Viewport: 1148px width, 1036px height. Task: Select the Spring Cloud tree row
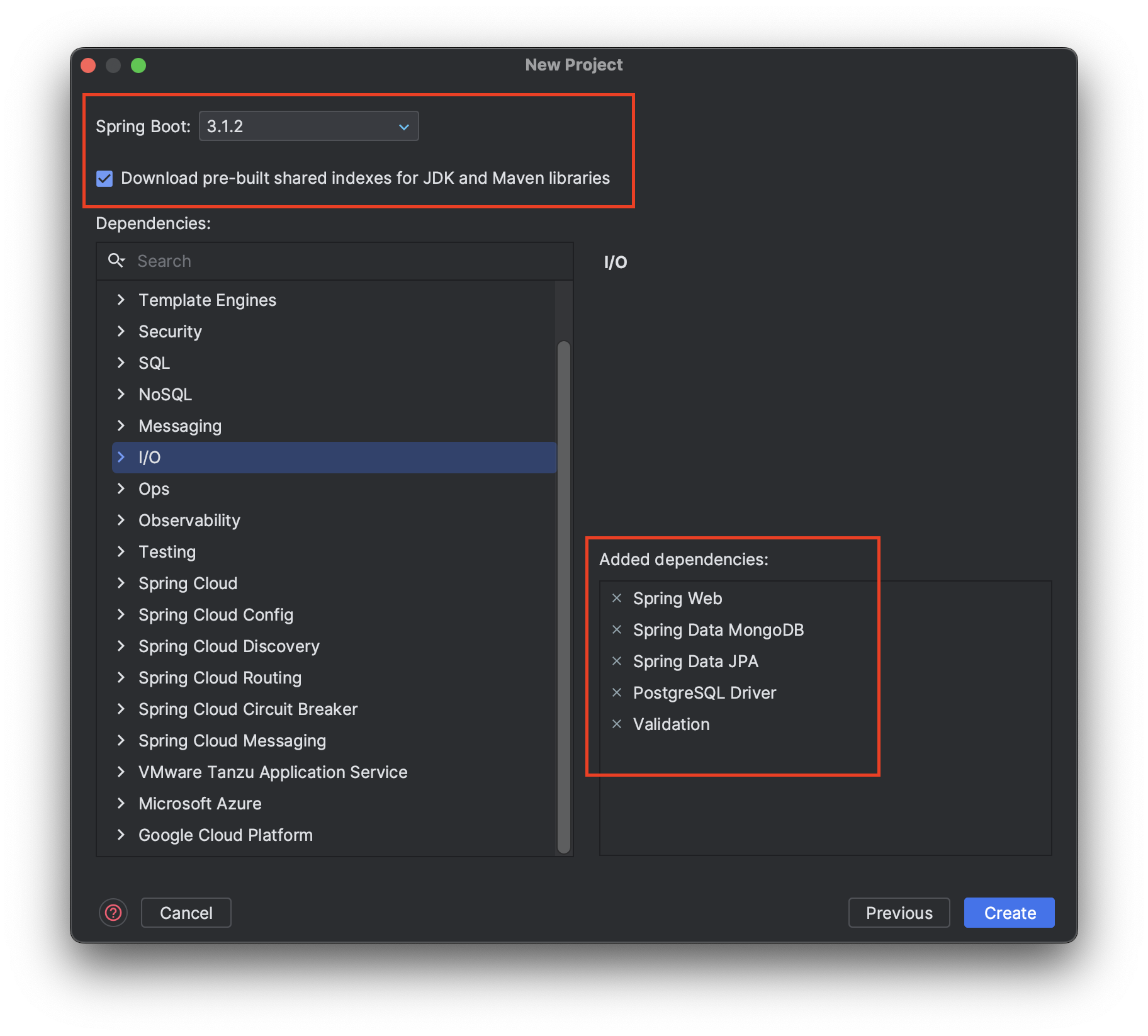coord(334,583)
